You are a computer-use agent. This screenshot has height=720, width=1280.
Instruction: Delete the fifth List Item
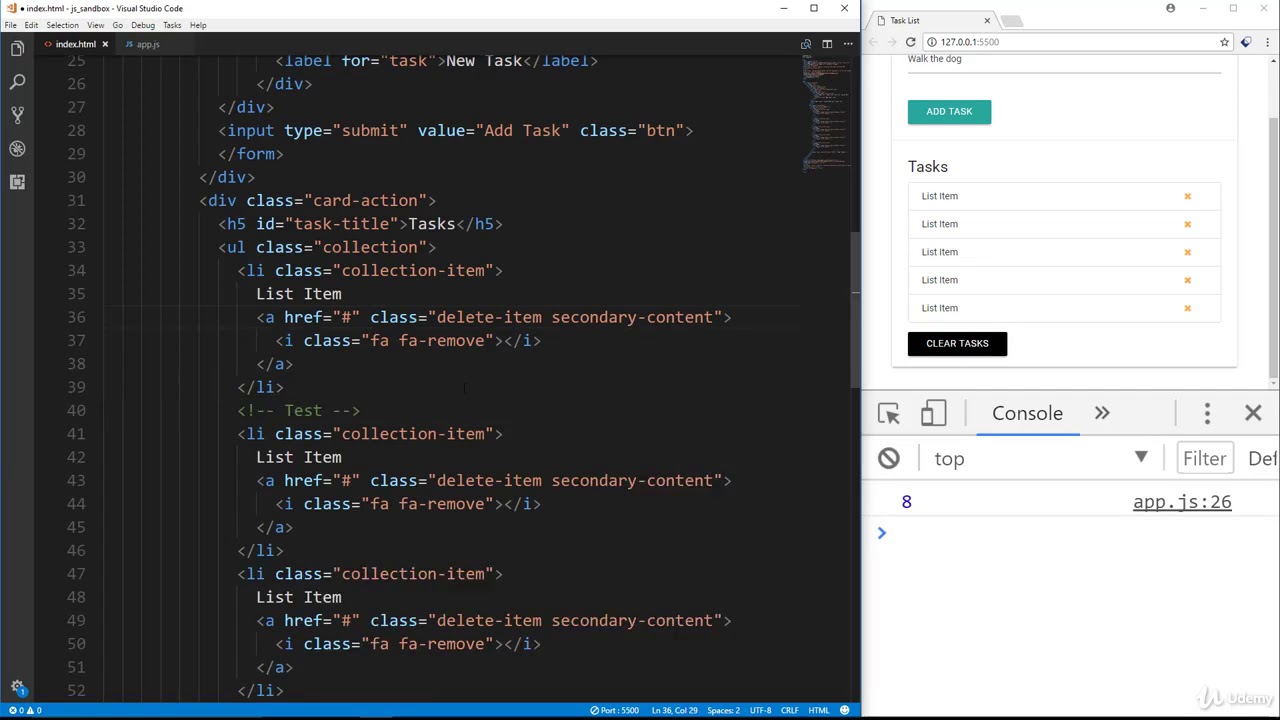click(x=1187, y=308)
